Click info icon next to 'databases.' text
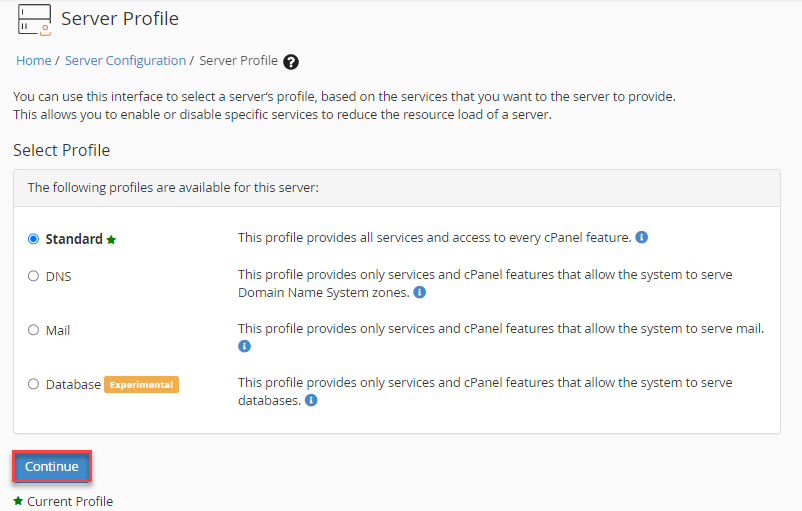Image resolution: width=802 pixels, height=511 pixels. pyautogui.click(x=311, y=401)
